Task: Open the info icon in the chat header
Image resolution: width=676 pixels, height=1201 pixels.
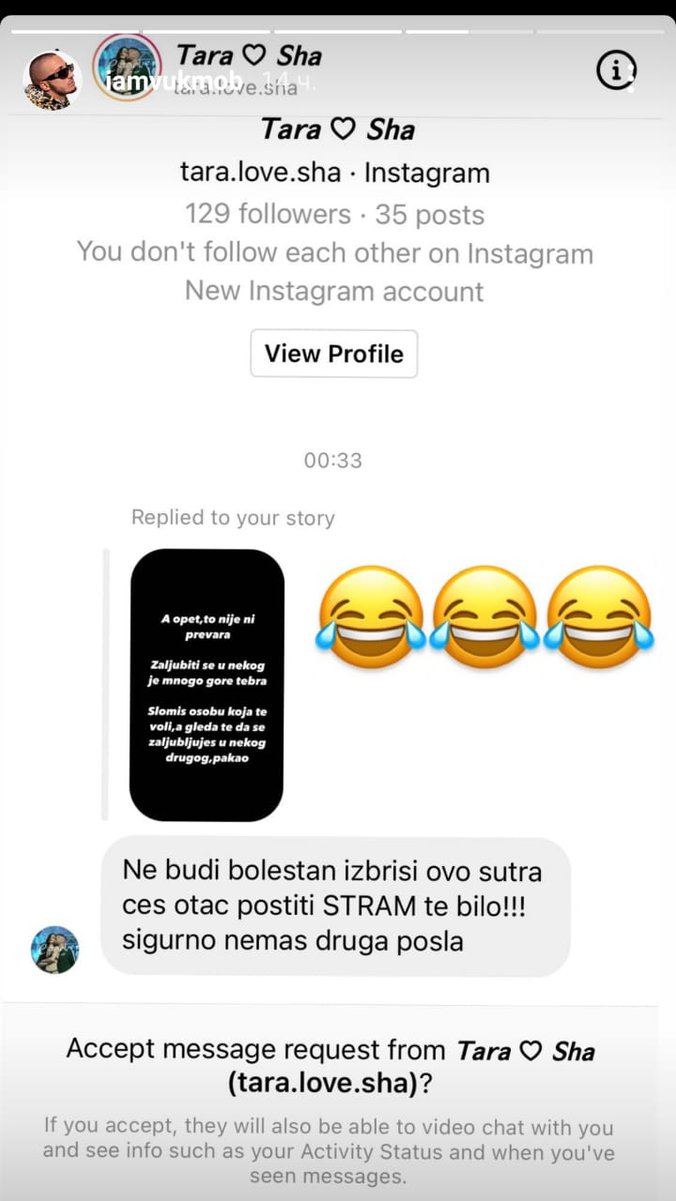Action: pos(616,70)
